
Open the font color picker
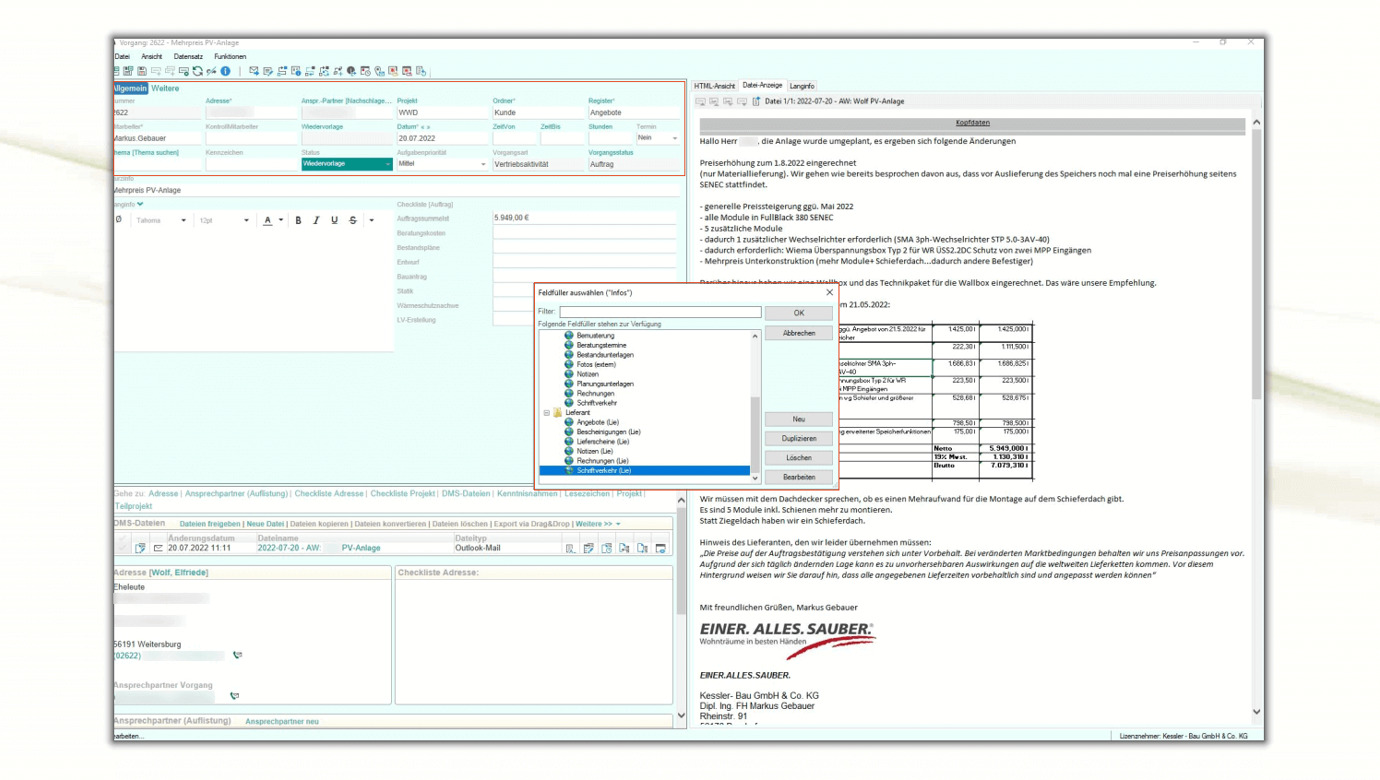(x=280, y=220)
